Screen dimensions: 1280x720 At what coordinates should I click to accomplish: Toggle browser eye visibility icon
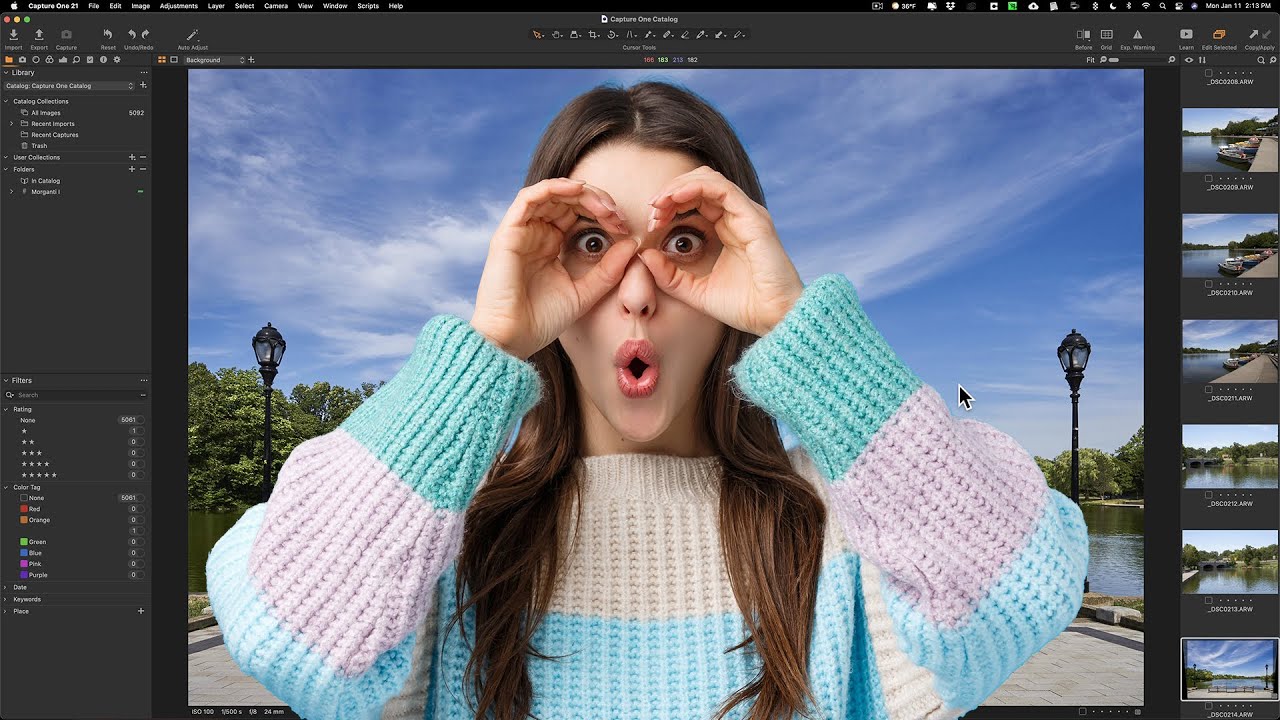1189,60
